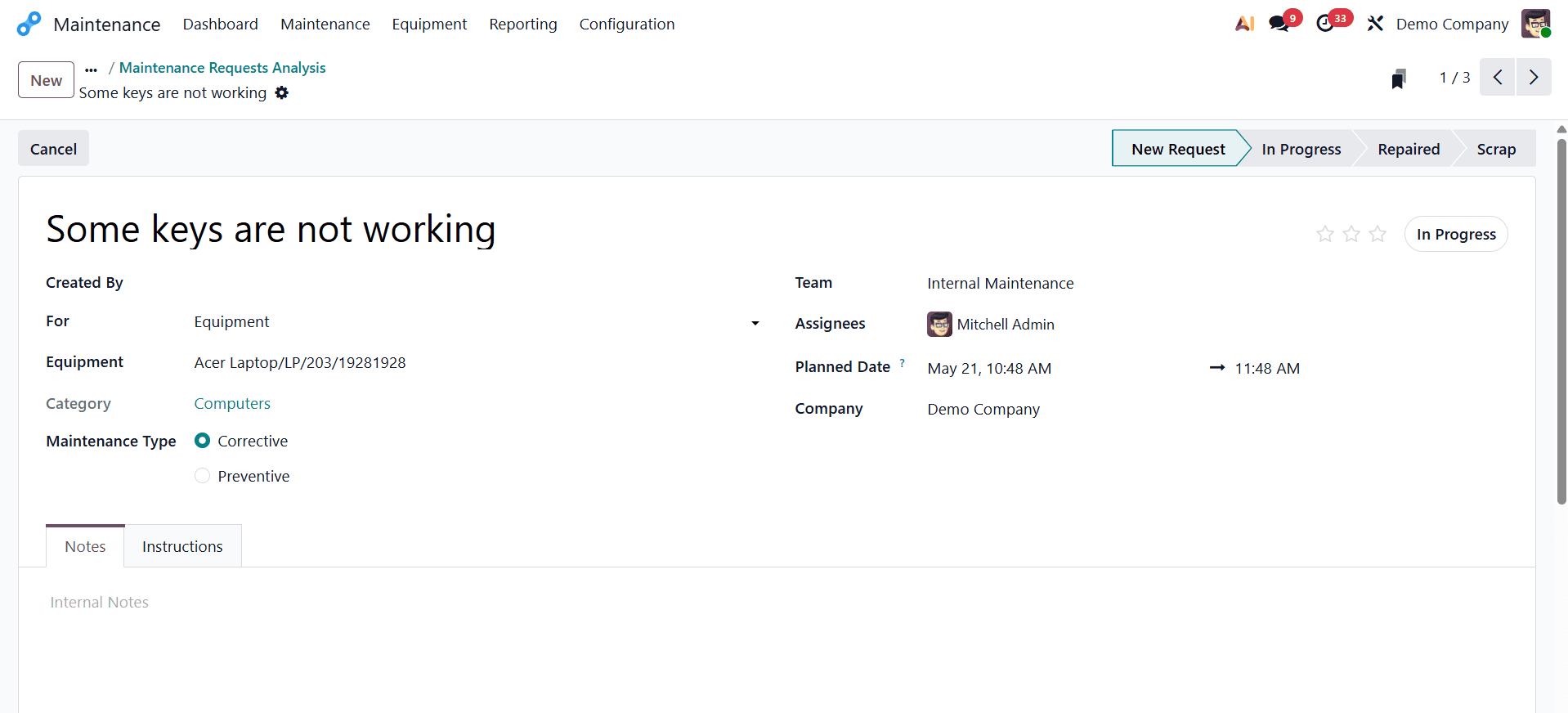
Task: Go to next record arrow
Action: pyautogui.click(x=1534, y=77)
